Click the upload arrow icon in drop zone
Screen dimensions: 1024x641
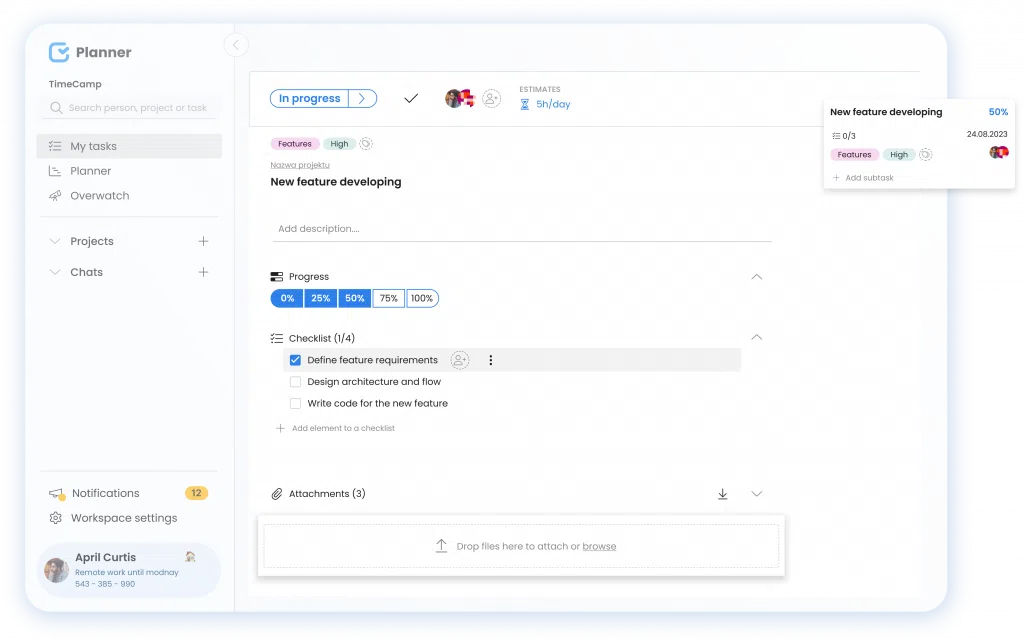pos(441,546)
